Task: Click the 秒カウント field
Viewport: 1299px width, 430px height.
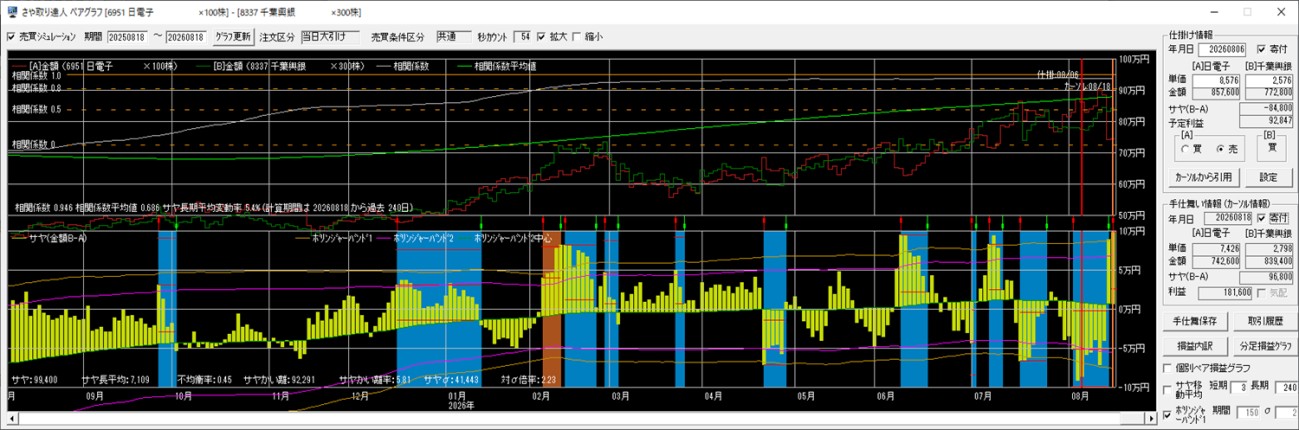Action: [523, 37]
